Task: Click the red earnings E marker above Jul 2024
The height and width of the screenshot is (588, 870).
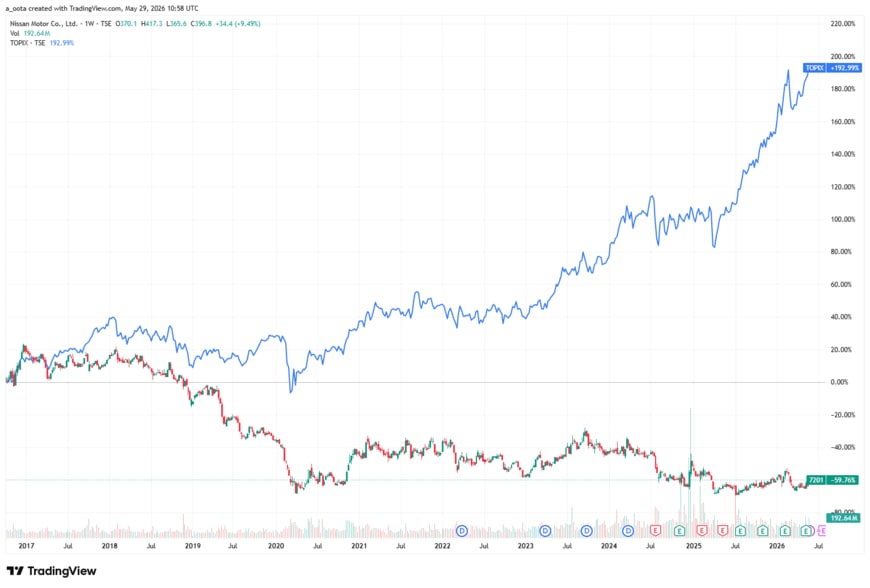Action: click(655, 531)
